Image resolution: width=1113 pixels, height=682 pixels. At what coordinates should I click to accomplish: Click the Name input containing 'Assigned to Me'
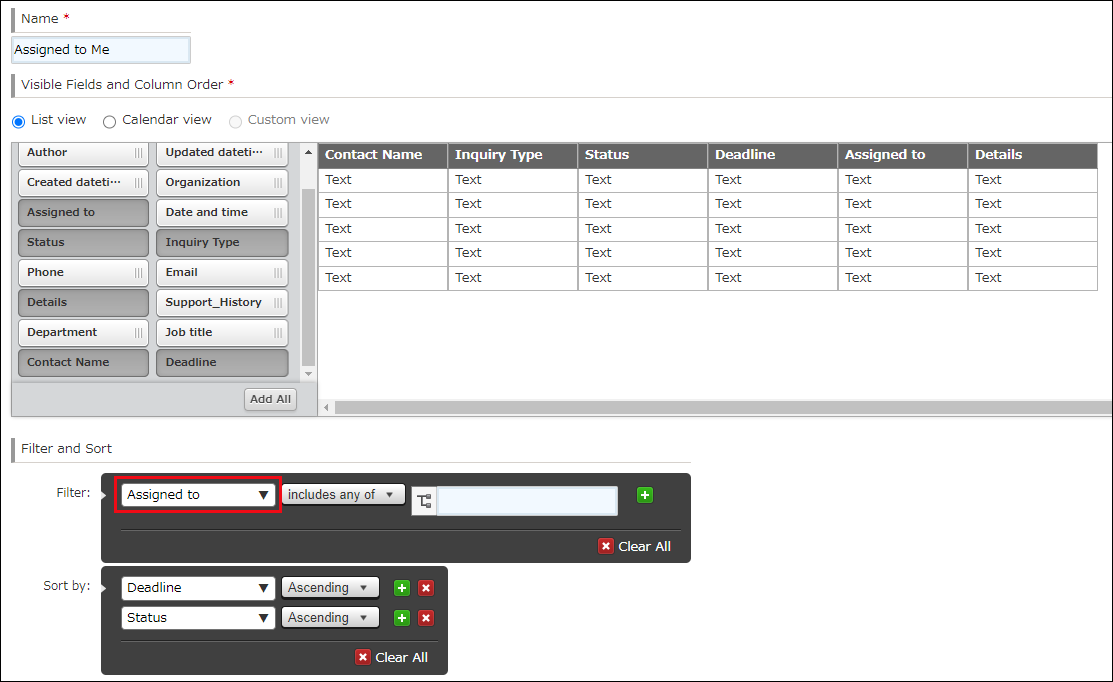click(x=100, y=49)
